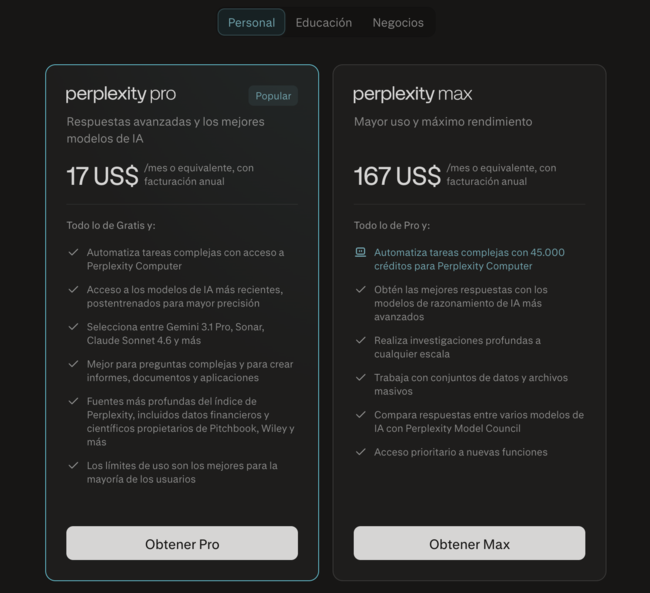650x593 pixels.
Task: Click the perplexity max logo
Action: 412,95
